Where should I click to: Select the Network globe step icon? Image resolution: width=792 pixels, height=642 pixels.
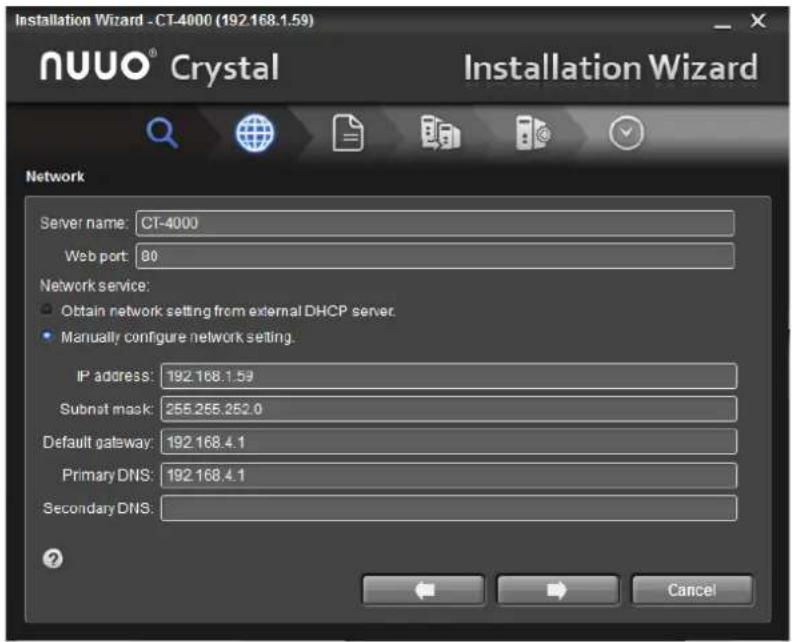pos(255,133)
